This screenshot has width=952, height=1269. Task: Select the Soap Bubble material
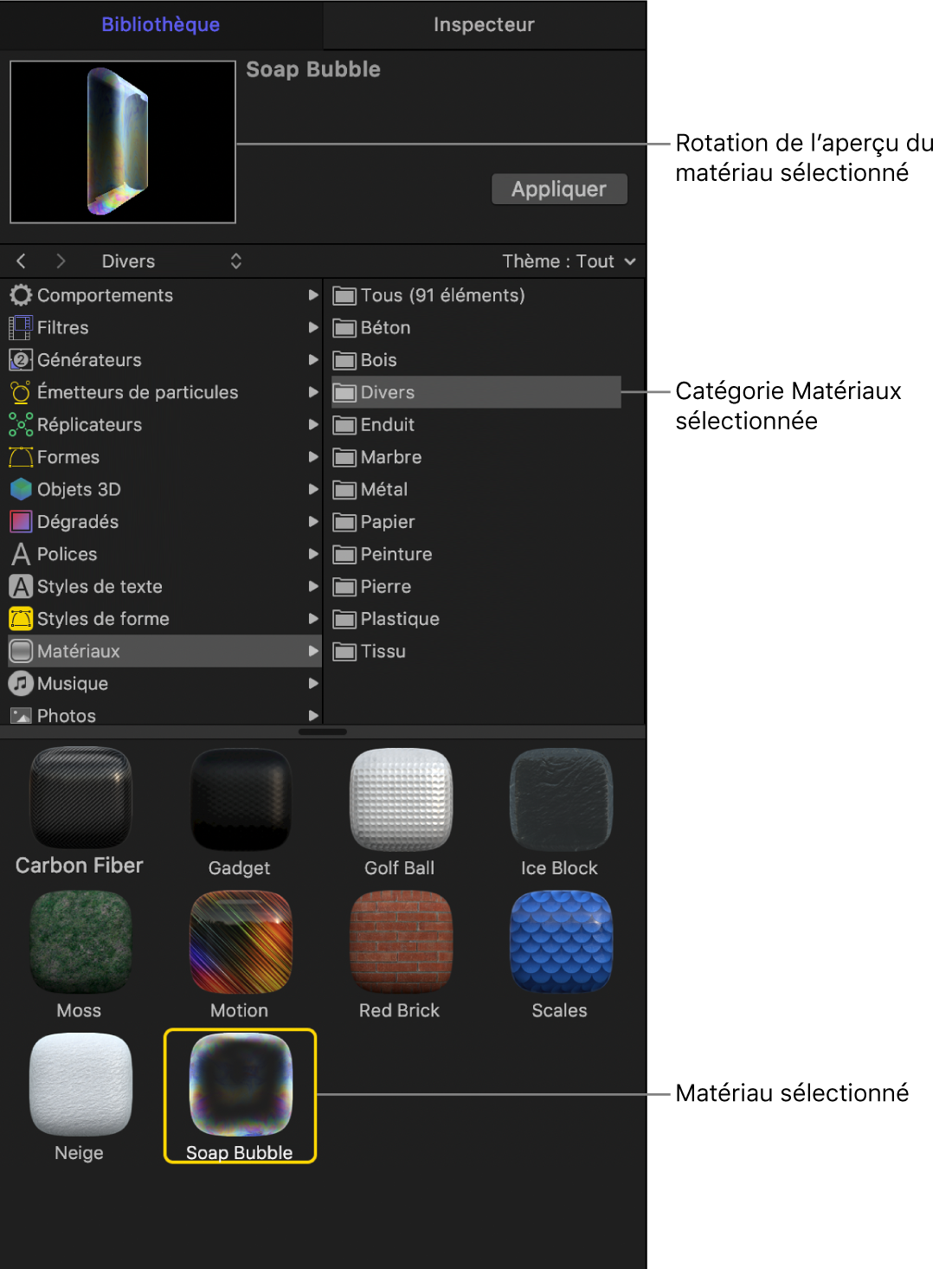point(240,1096)
